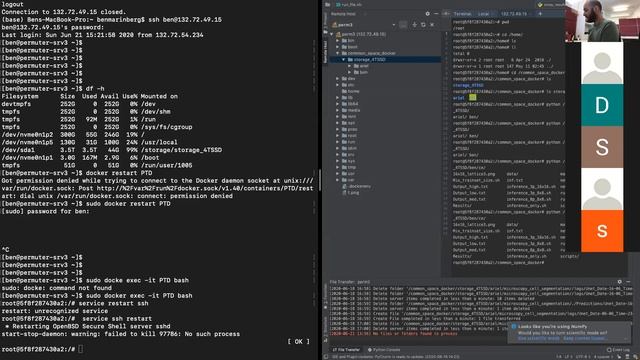Click the 'sudo docker exec -it PTD bash' command line

[139, 296]
